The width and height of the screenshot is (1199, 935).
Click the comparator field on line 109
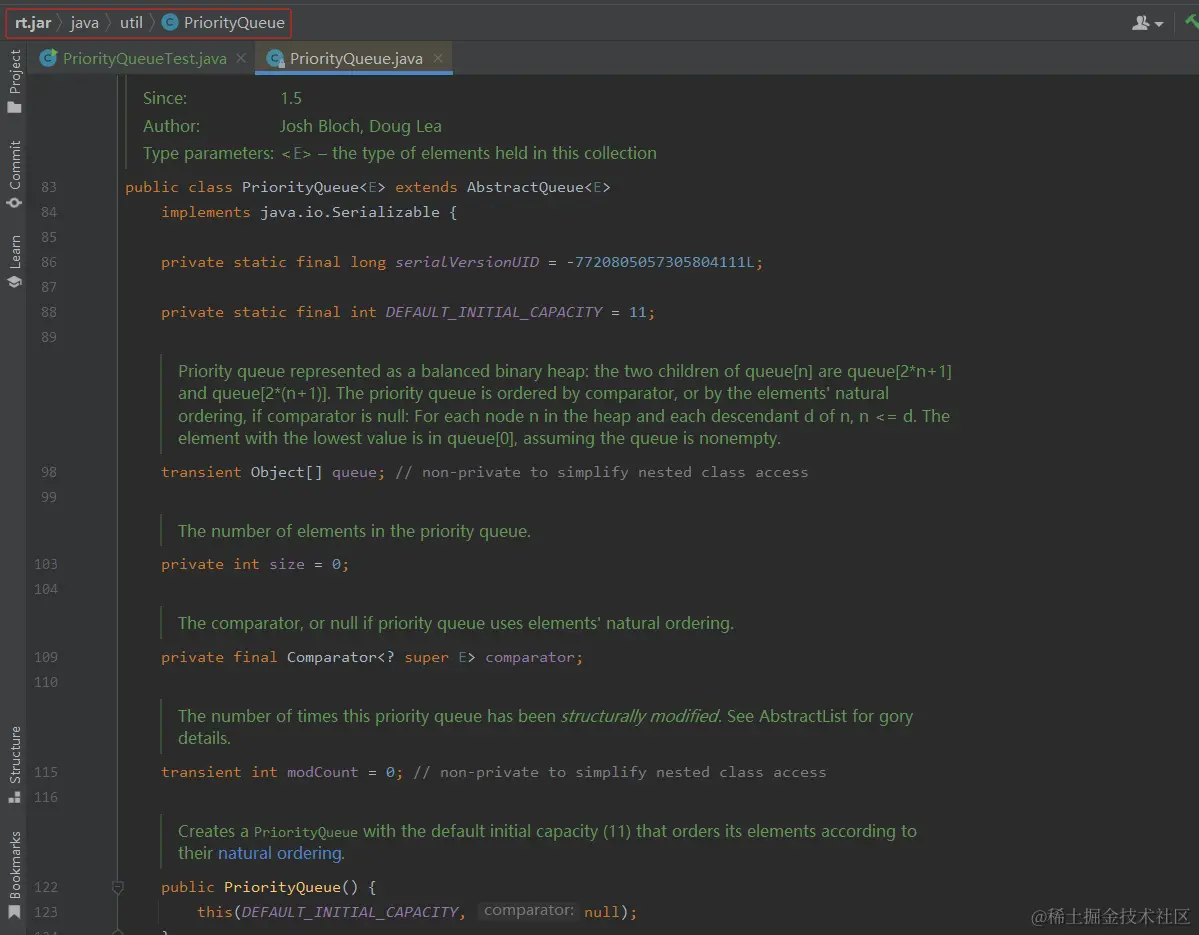tap(530, 657)
